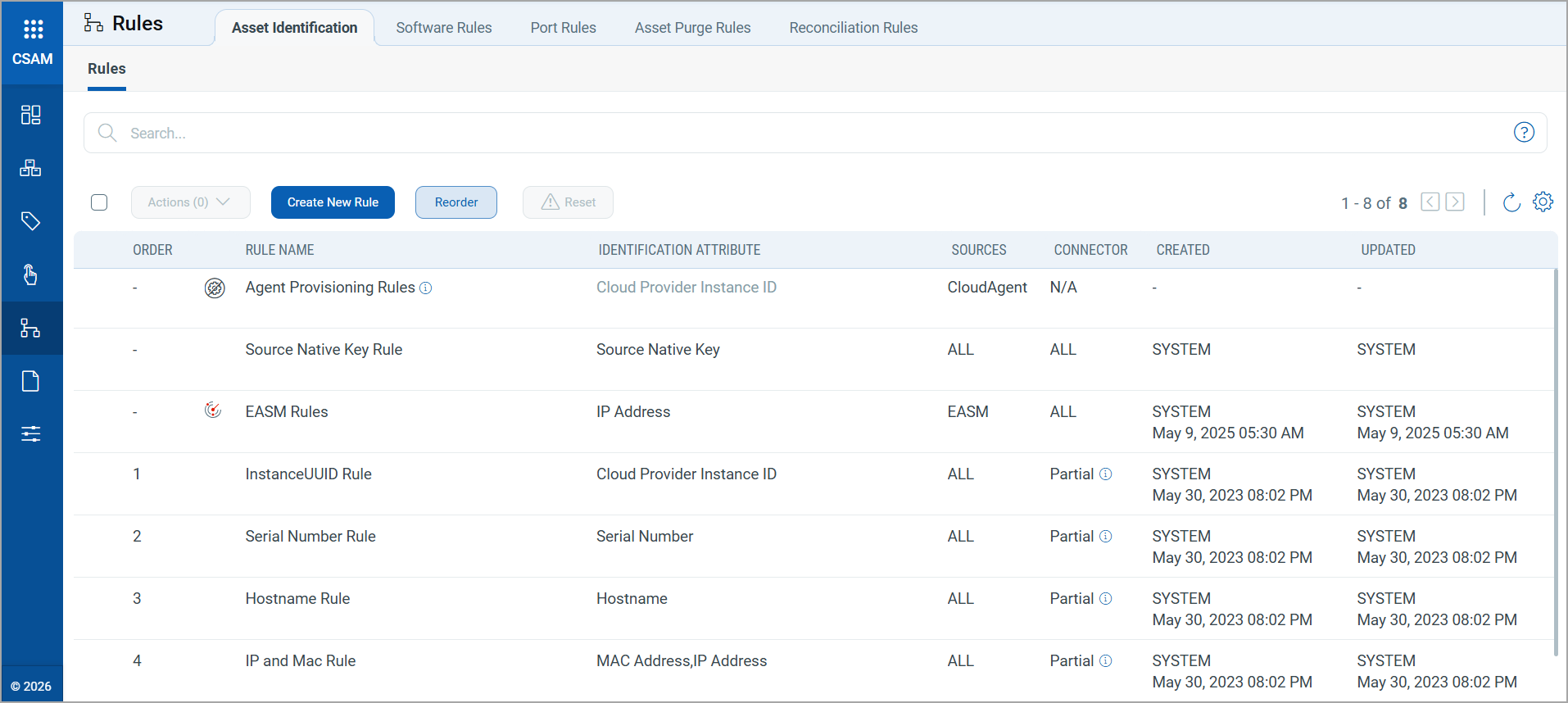The width and height of the screenshot is (1568, 703).
Task: Click Source Native Key attribute cell
Action: pos(658,350)
